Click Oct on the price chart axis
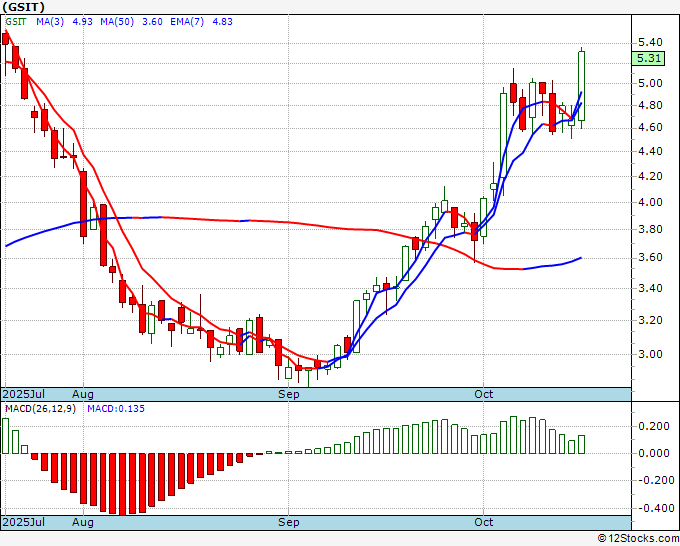This screenshot has height=546, width=680. click(x=483, y=394)
